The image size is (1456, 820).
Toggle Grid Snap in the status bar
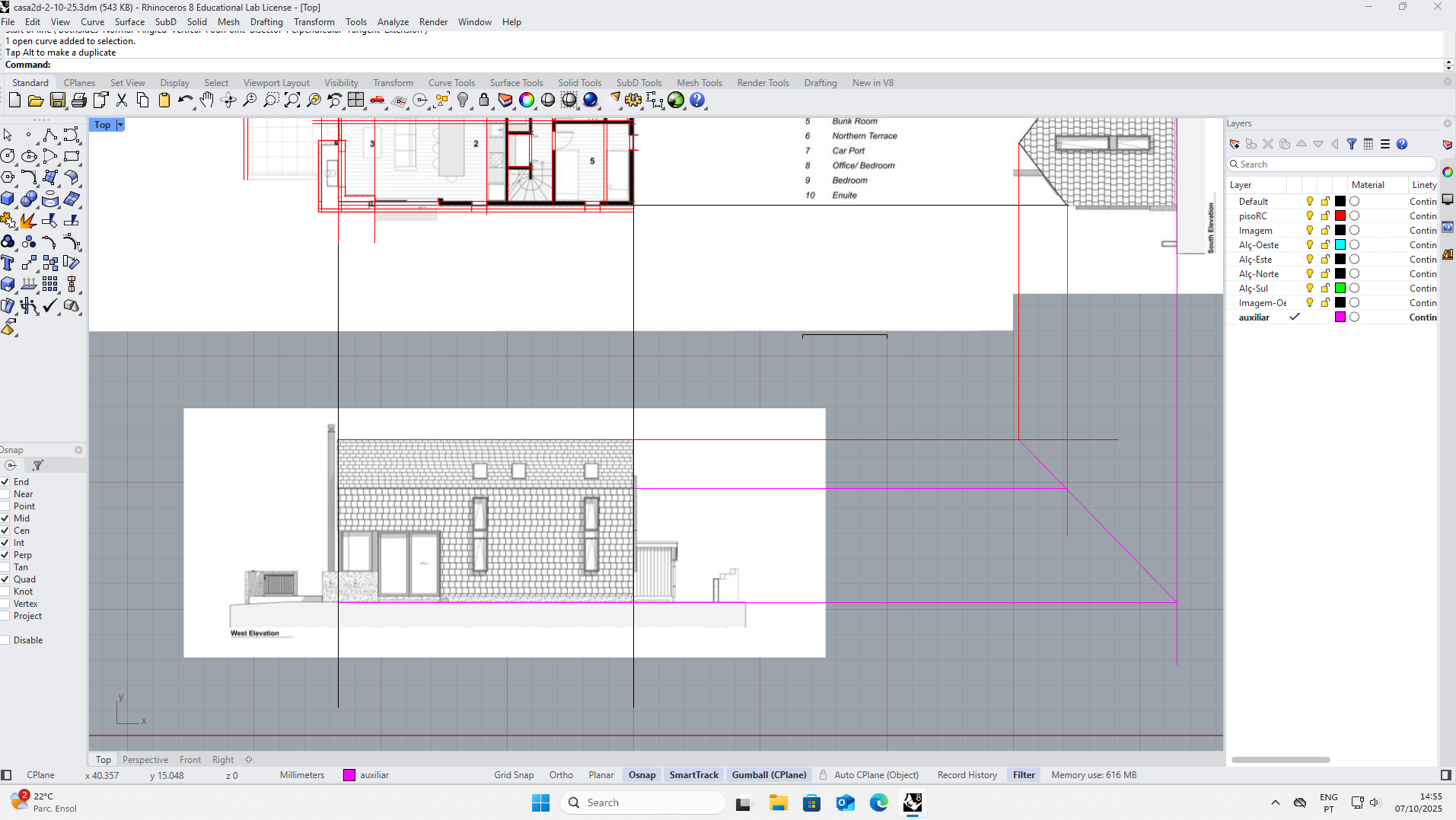coord(514,775)
